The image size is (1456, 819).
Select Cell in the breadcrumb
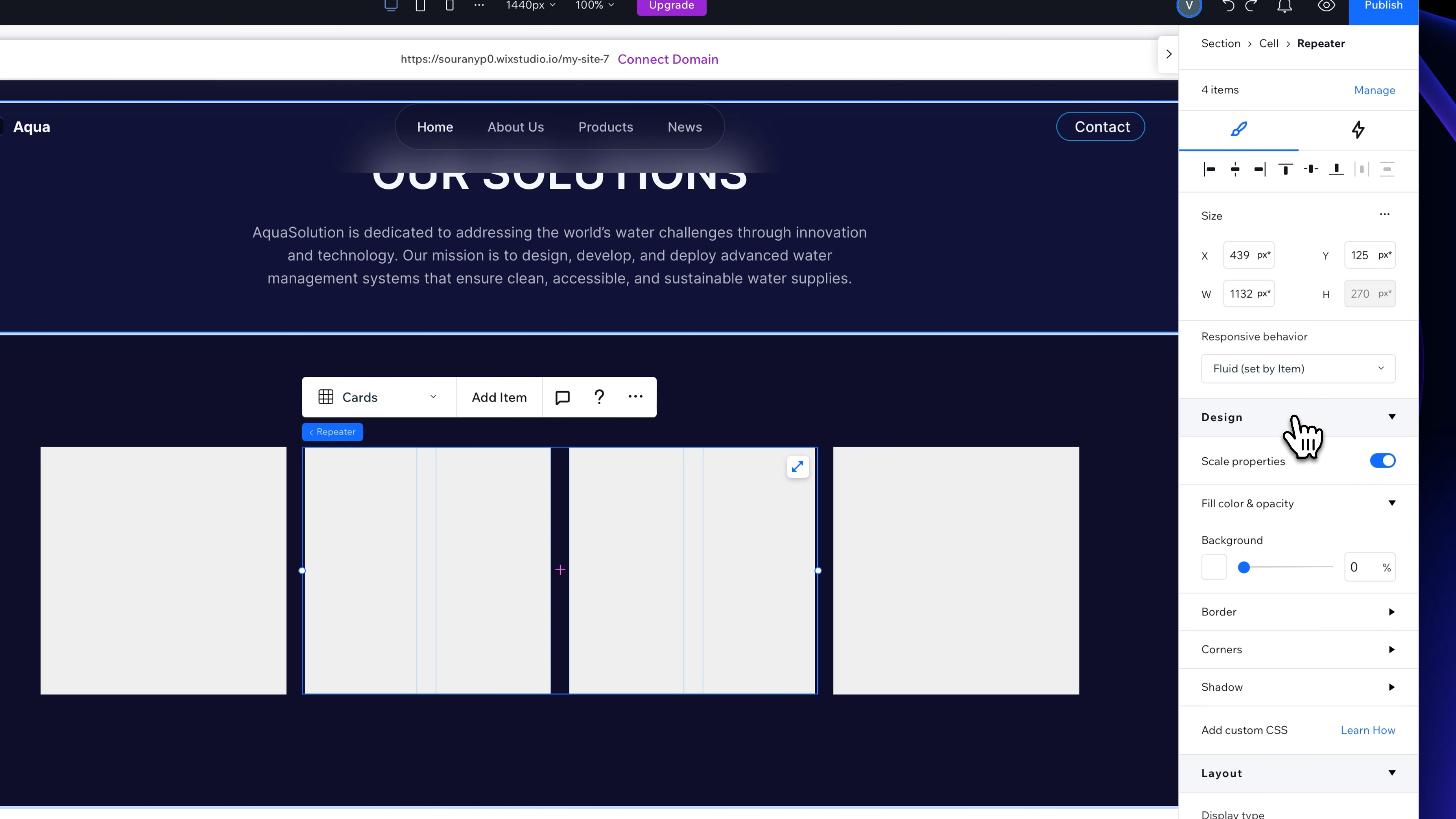[x=1269, y=43]
